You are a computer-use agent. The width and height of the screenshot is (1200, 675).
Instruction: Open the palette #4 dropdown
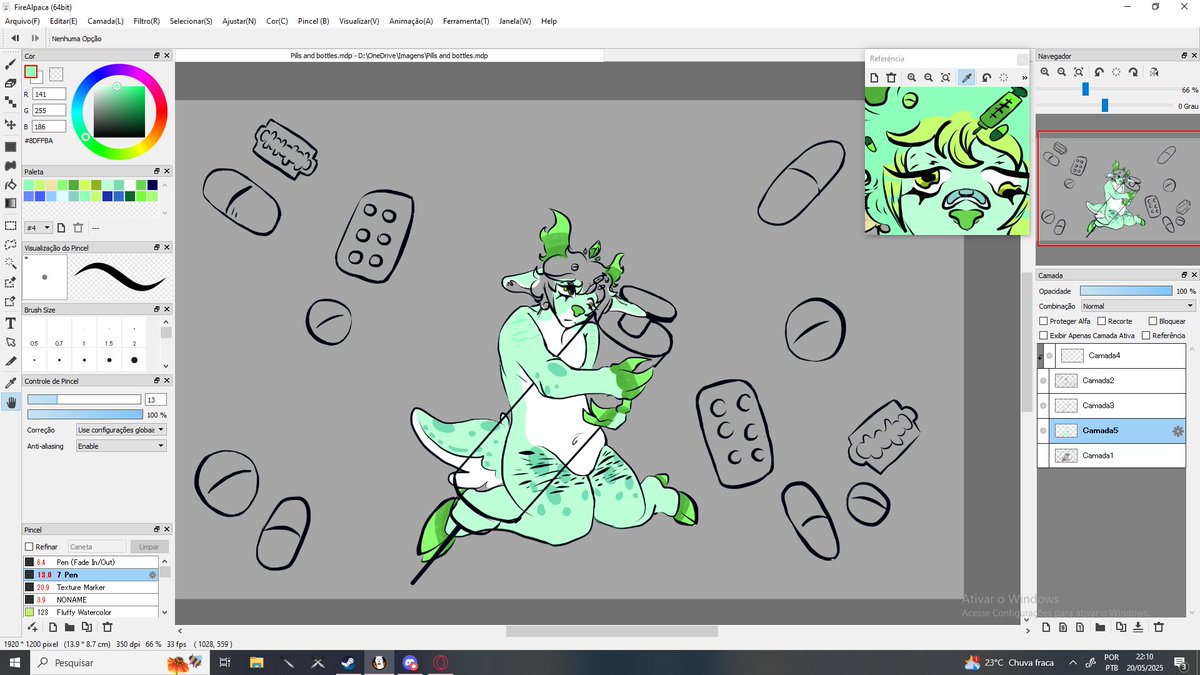click(38, 227)
